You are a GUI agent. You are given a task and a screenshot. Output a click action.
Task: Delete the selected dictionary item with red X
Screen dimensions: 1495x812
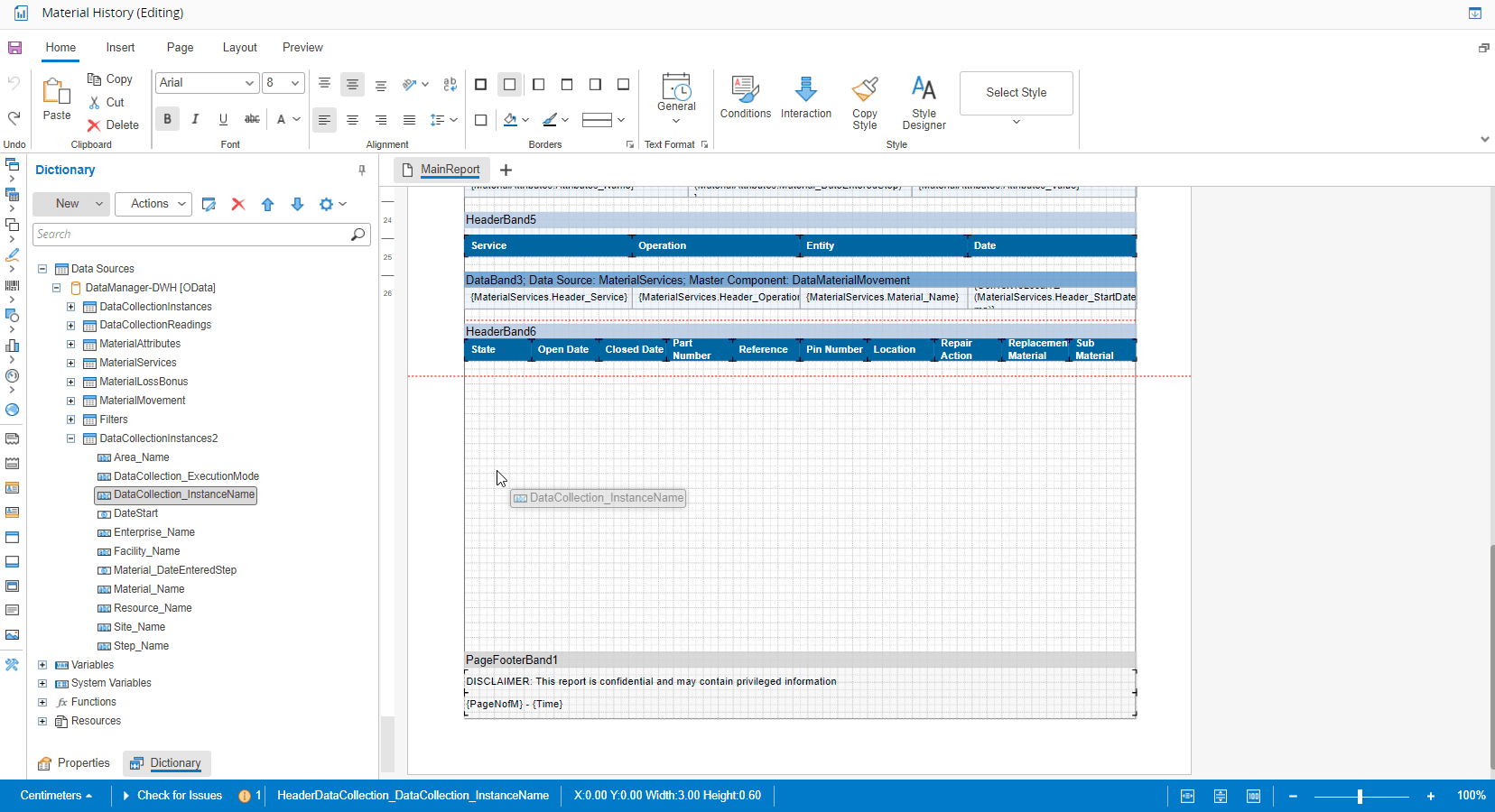pos(238,205)
